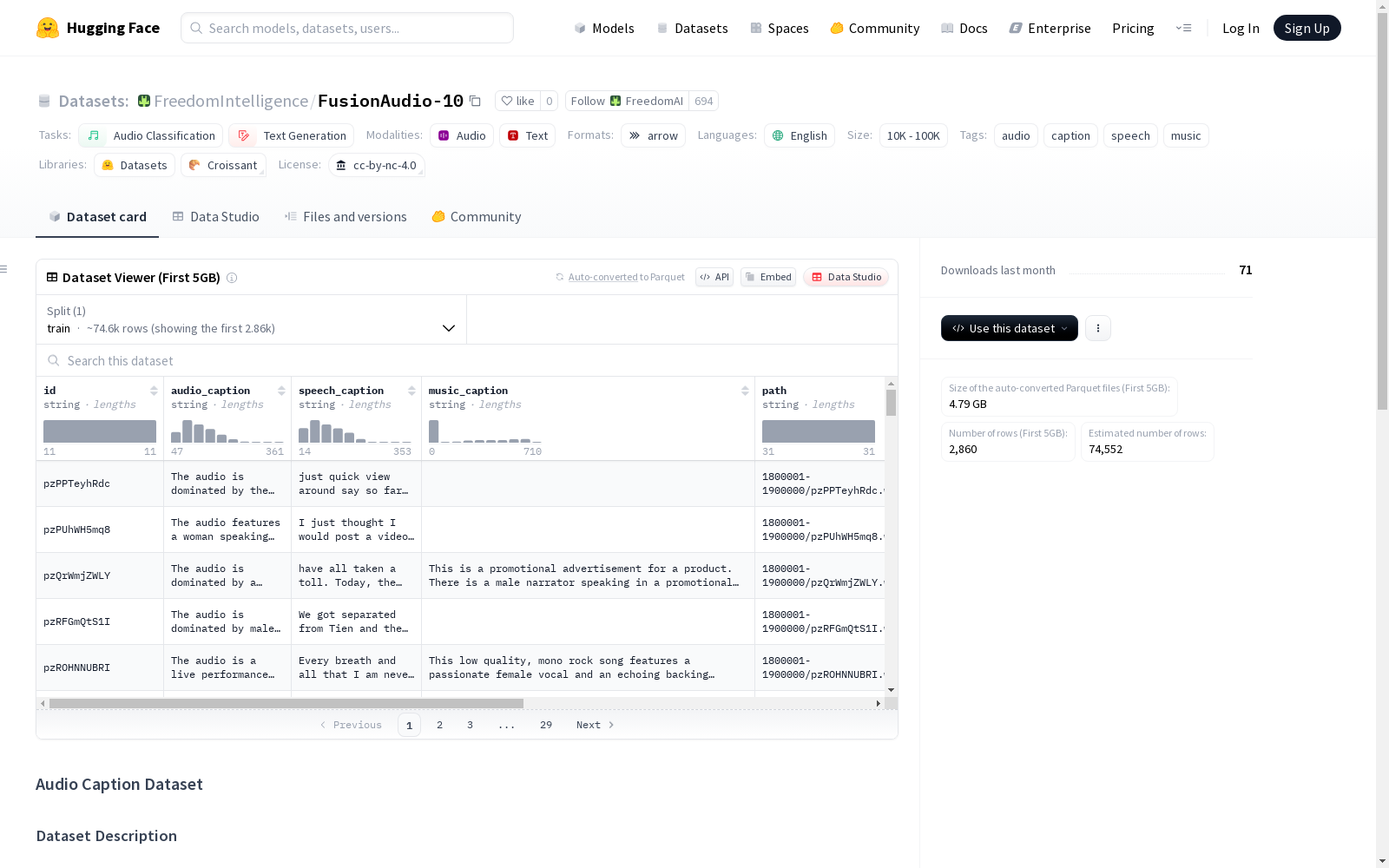Click the Embed button
1389x868 pixels.
[x=768, y=277]
